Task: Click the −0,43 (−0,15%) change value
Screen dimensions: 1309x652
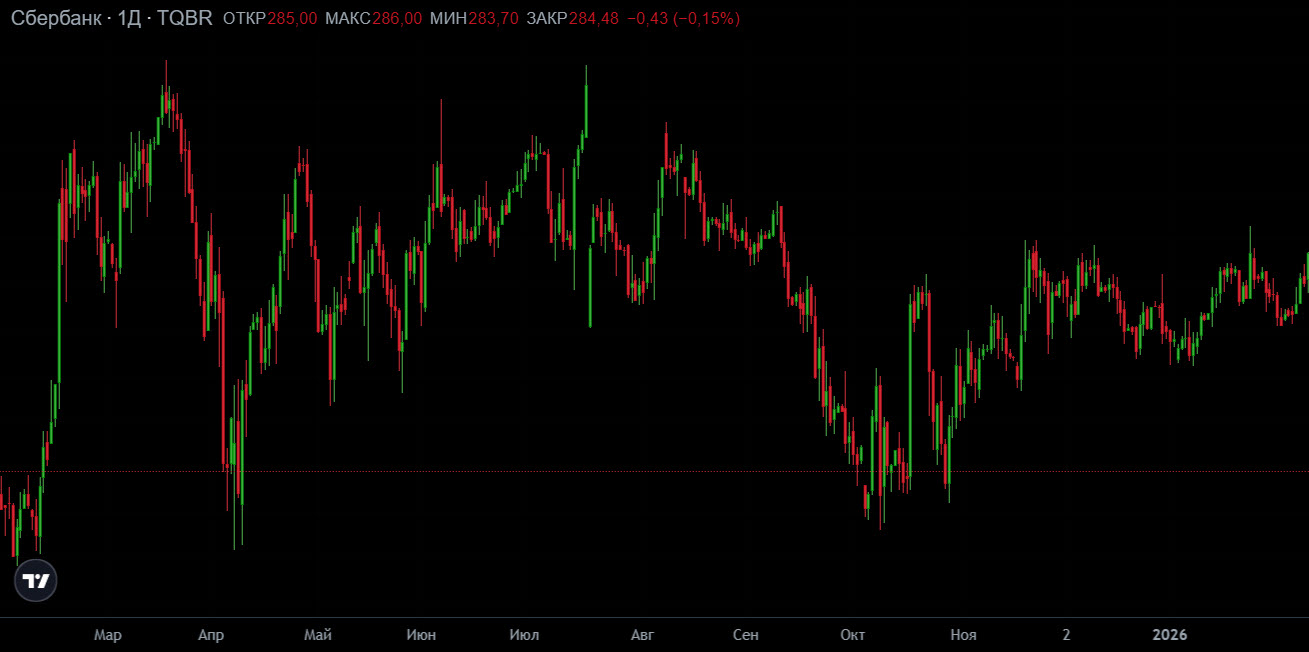Action: [x=683, y=19]
